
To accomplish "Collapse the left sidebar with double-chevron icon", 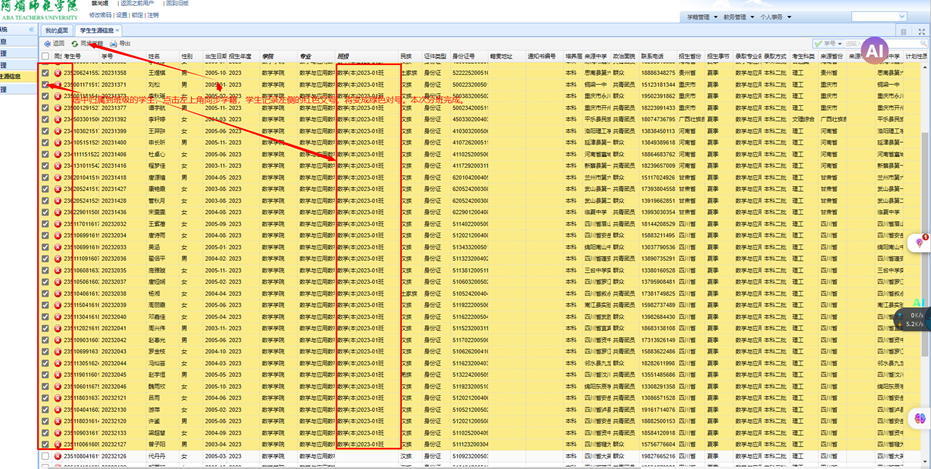I will (31, 30).
